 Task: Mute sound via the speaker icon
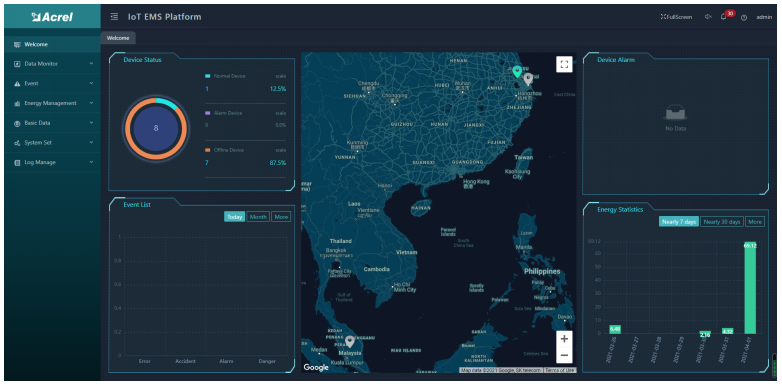tap(707, 17)
